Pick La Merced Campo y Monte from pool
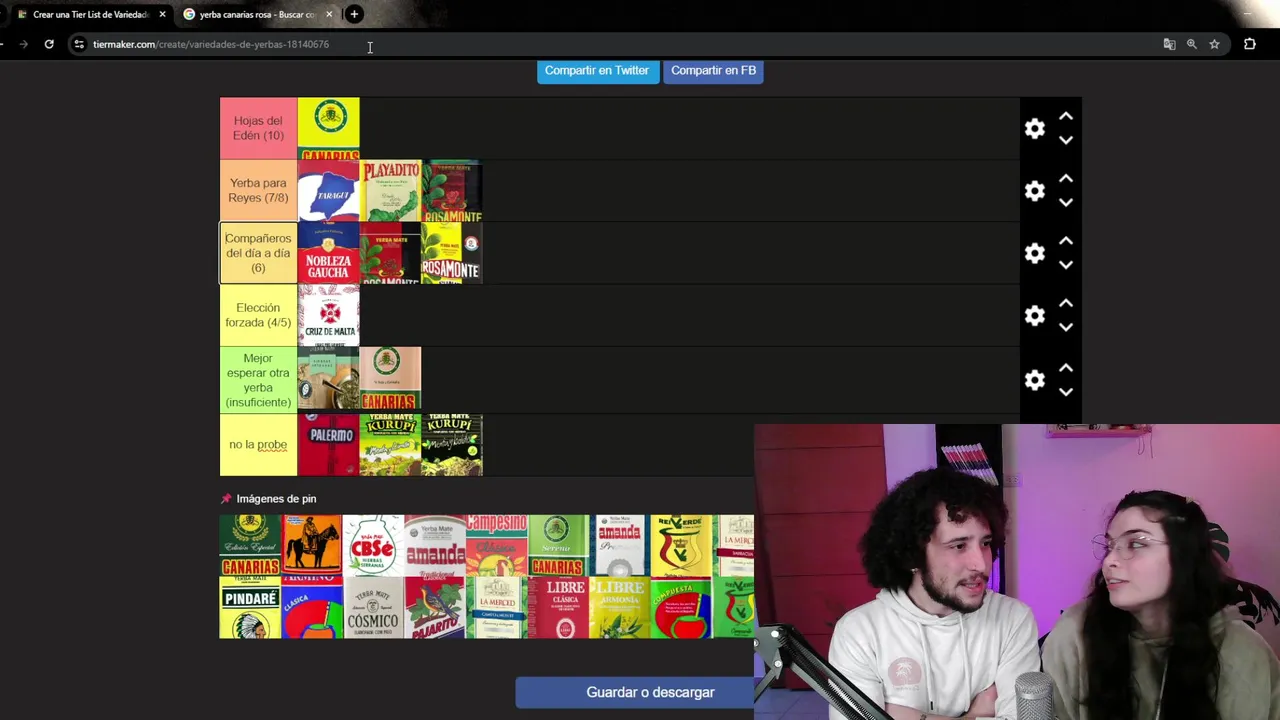 [496, 608]
